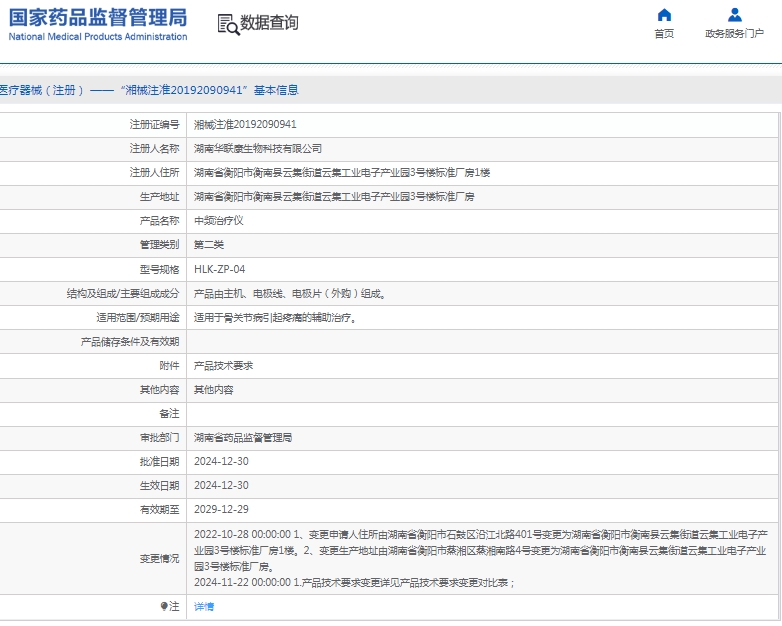
Task: Click the section header with 湘械注准20192090941 基本信息
Action: tap(149, 90)
